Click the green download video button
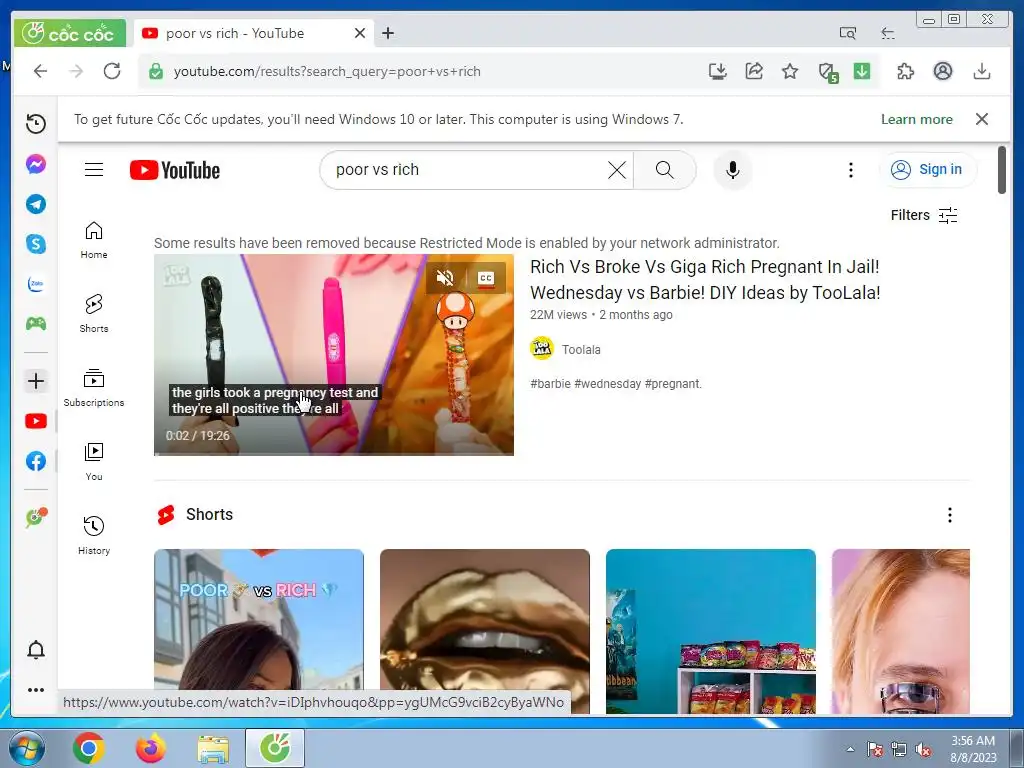 [x=862, y=71]
